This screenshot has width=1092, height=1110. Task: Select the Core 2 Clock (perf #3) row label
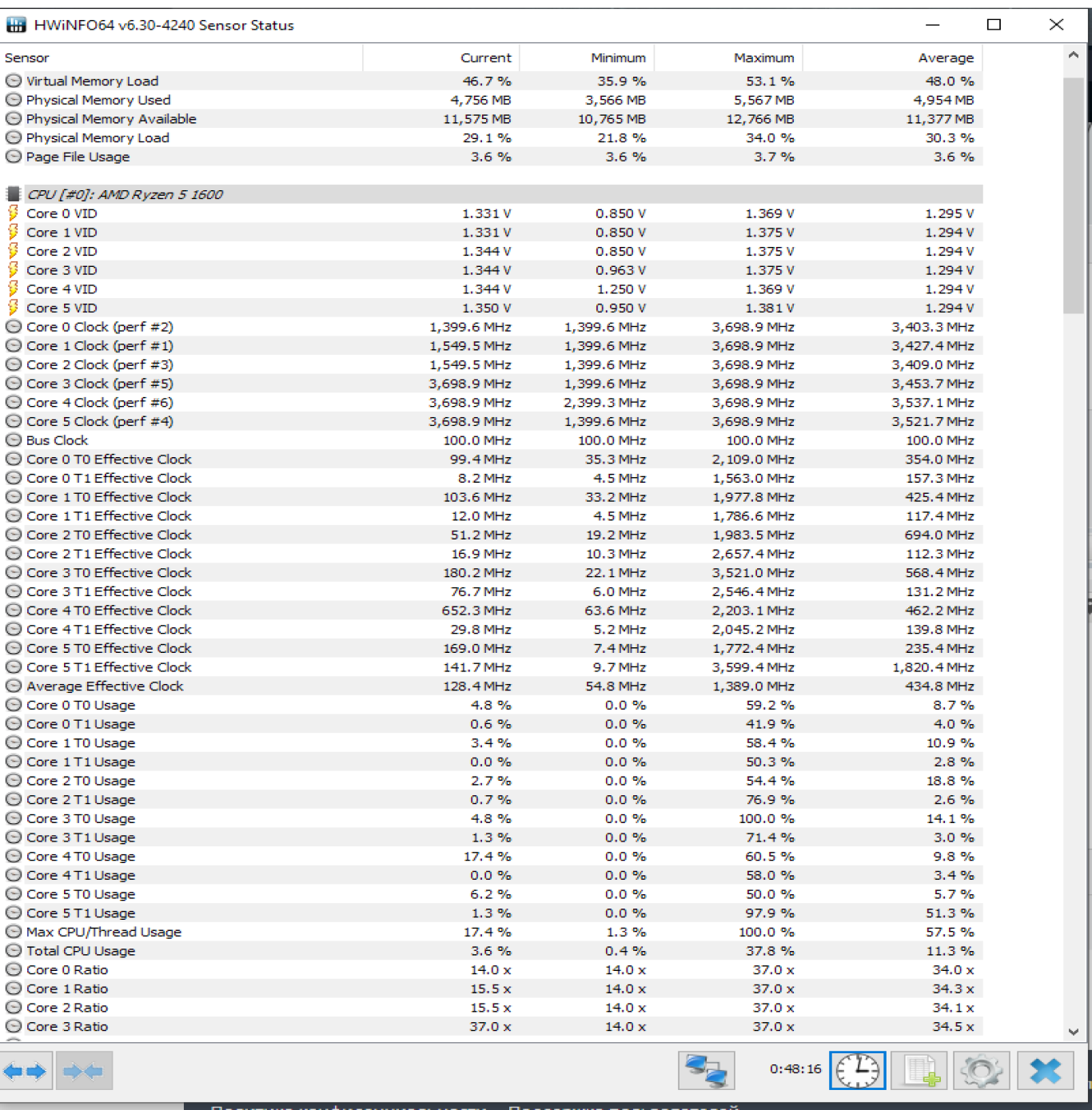[x=100, y=364]
